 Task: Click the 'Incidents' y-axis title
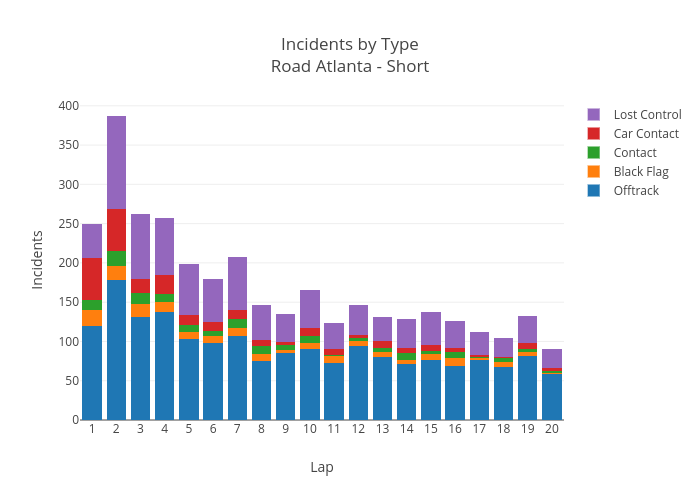coord(38,260)
